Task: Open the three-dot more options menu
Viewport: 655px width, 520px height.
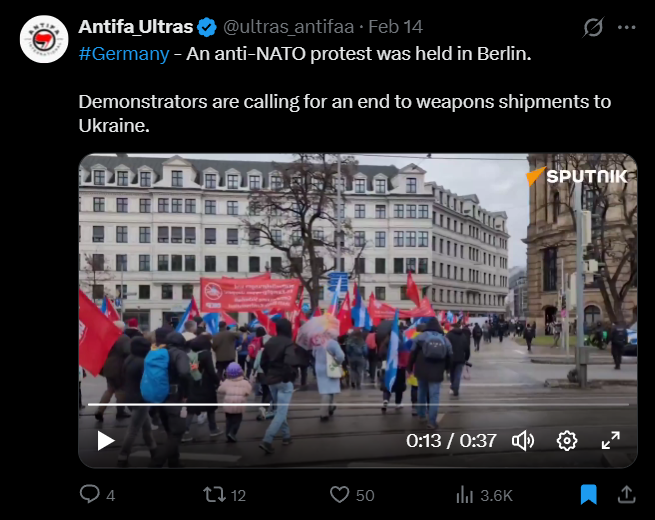Action: pos(627,28)
